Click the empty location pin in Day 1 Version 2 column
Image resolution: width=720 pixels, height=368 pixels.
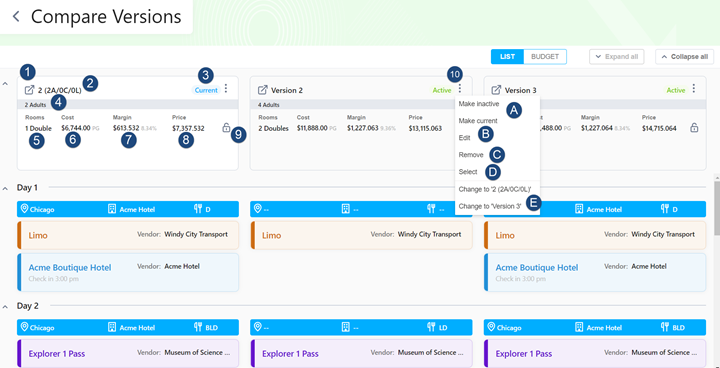[x=258, y=209]
